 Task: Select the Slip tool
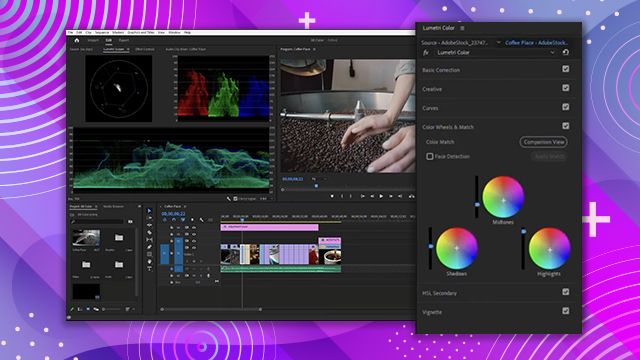coord(149,240)
